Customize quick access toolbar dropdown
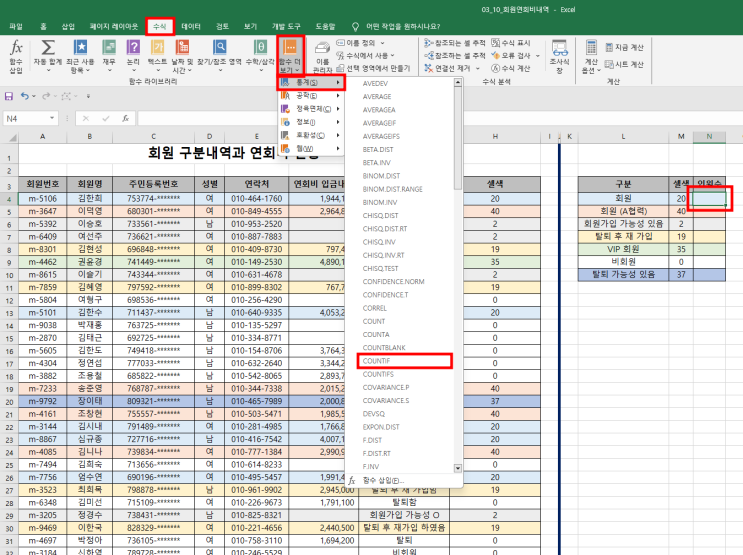The image size is (743, 555). click(88, 97)
